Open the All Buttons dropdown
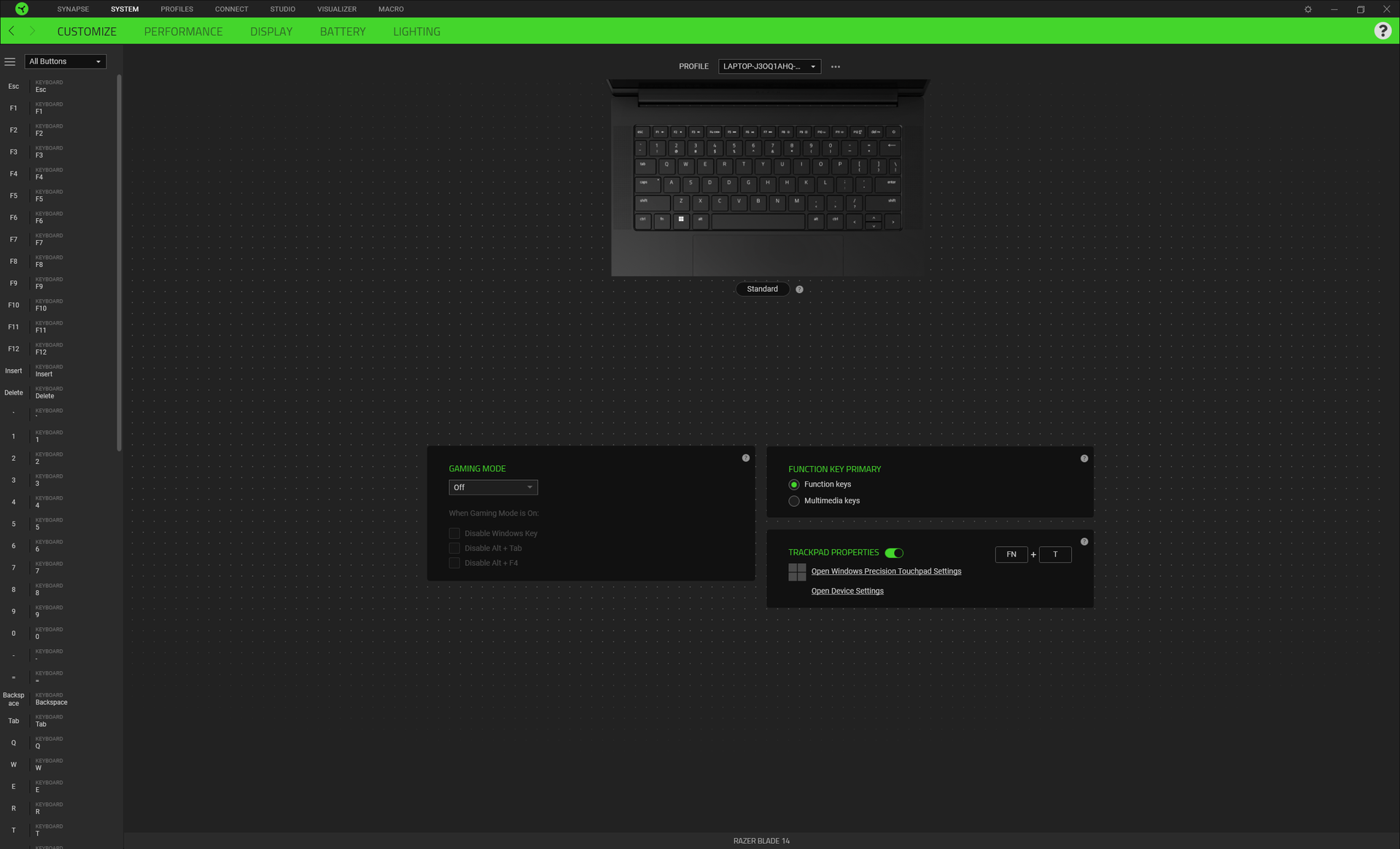This screenshot has height=849, width=1400. (x=65, y=62)
